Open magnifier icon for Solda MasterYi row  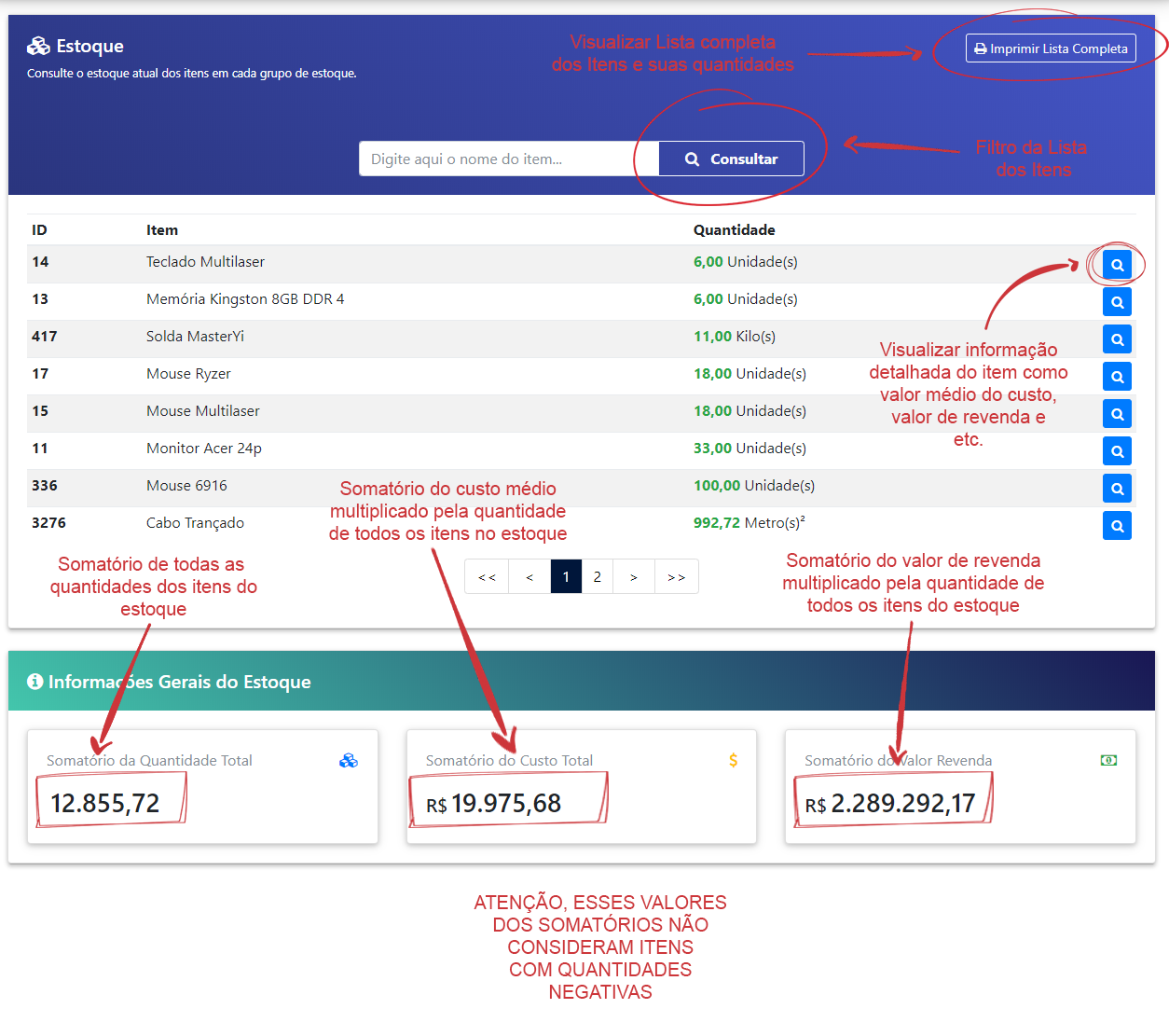[x=1117, y=339]
